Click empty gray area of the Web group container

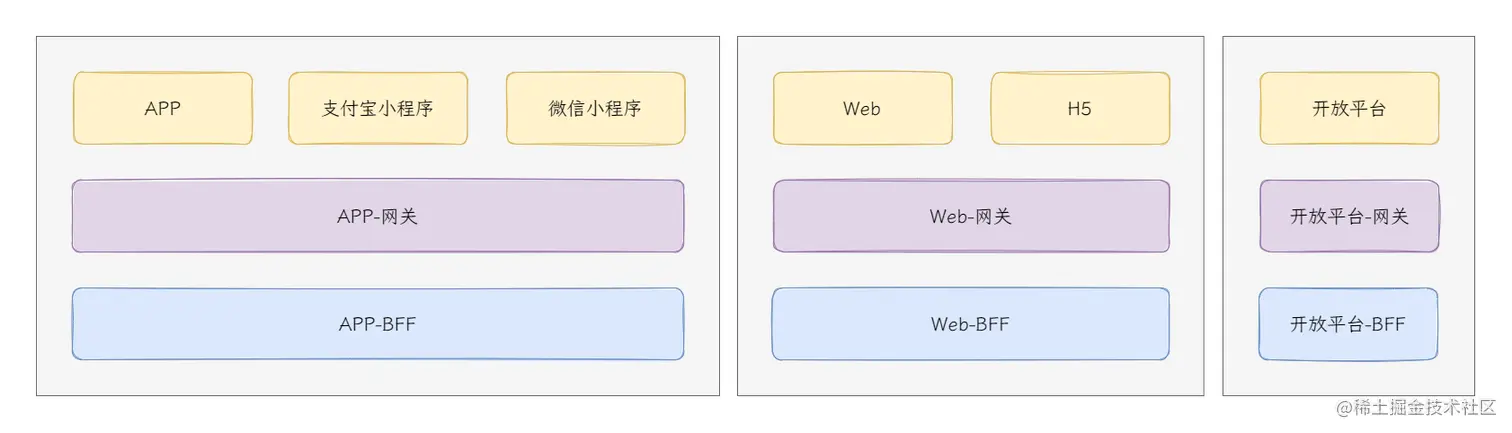coord(971,378)
